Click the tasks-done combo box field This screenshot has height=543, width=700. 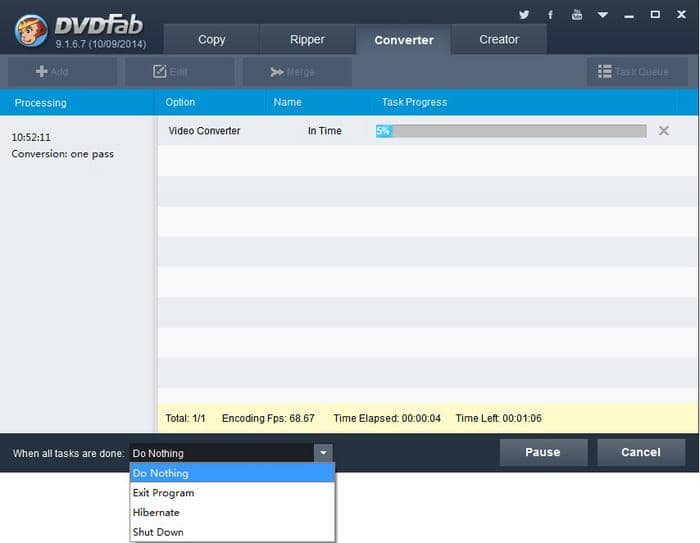coord(222,453)
